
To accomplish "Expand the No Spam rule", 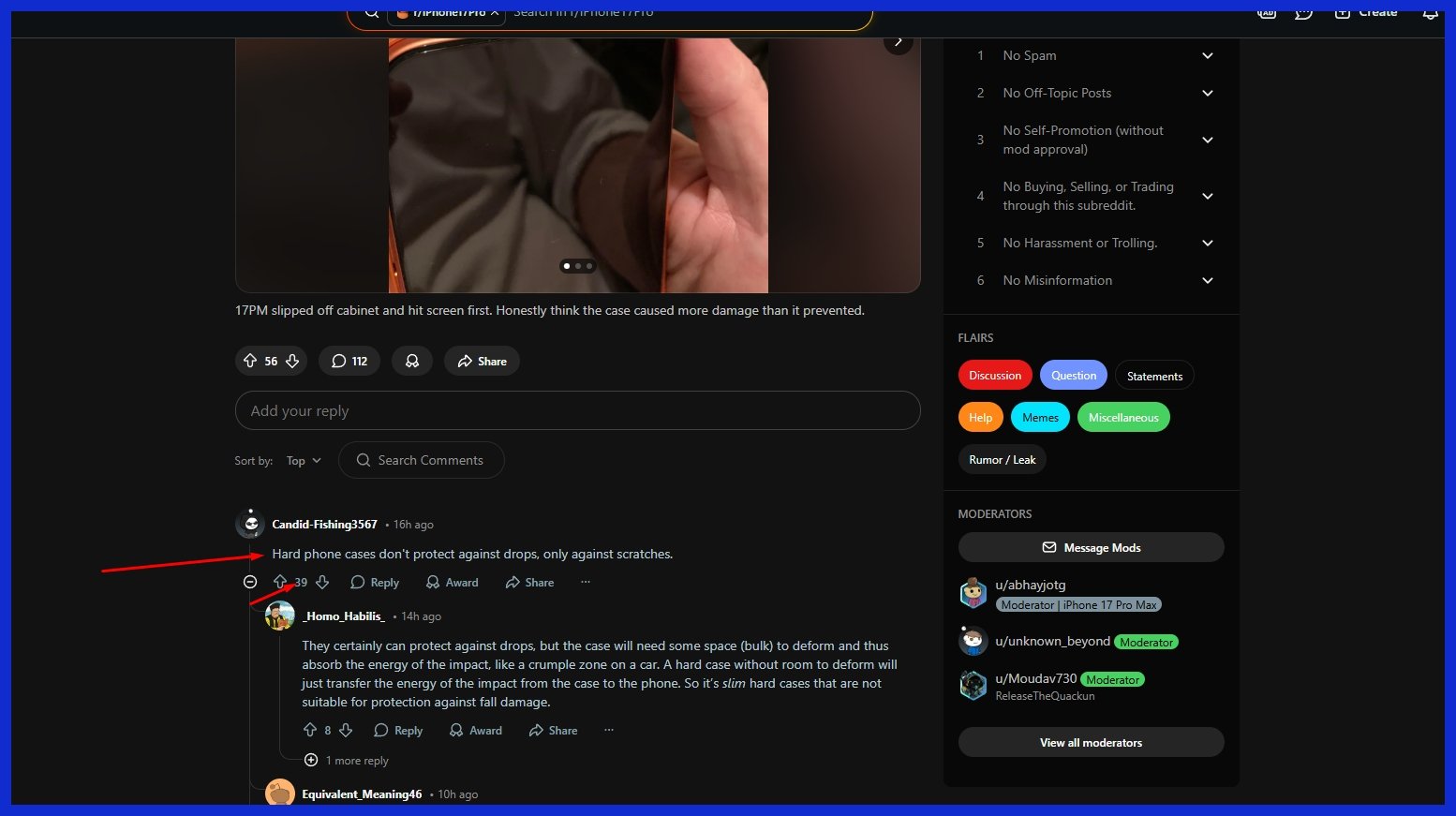I will click(1207, 56).
